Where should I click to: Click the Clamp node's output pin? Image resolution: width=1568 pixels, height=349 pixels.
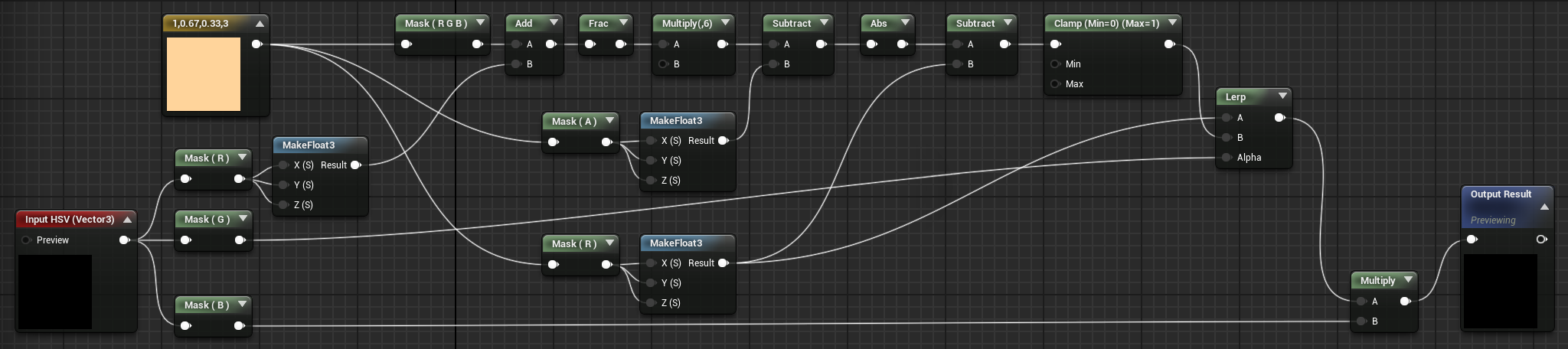tap(1170, 44)
